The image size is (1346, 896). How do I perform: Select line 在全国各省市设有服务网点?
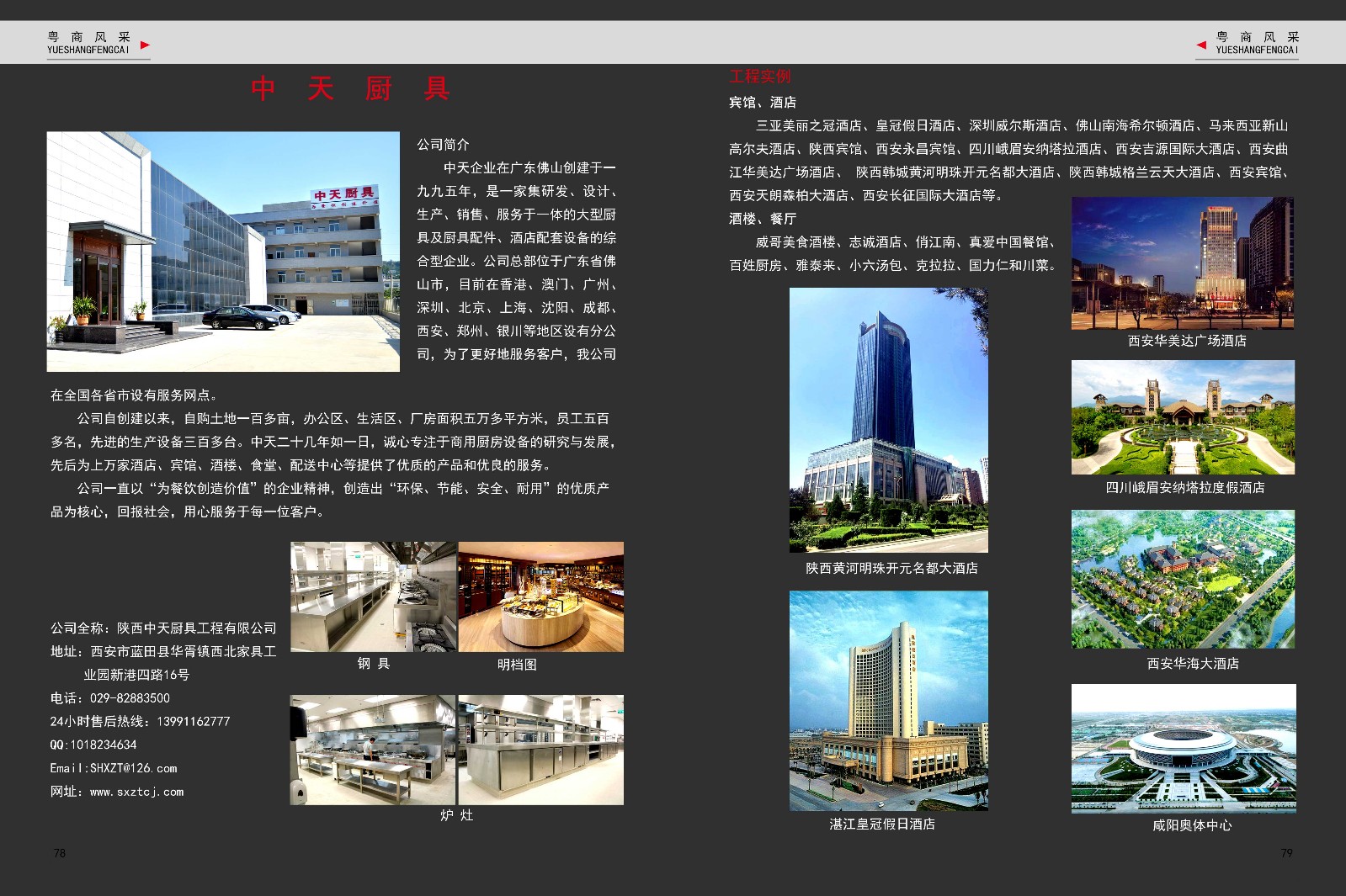(136, 395)
